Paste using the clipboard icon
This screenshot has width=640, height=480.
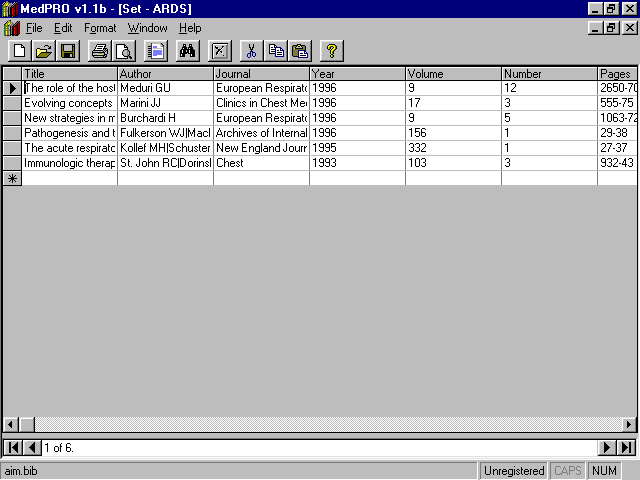click(299, 50)
